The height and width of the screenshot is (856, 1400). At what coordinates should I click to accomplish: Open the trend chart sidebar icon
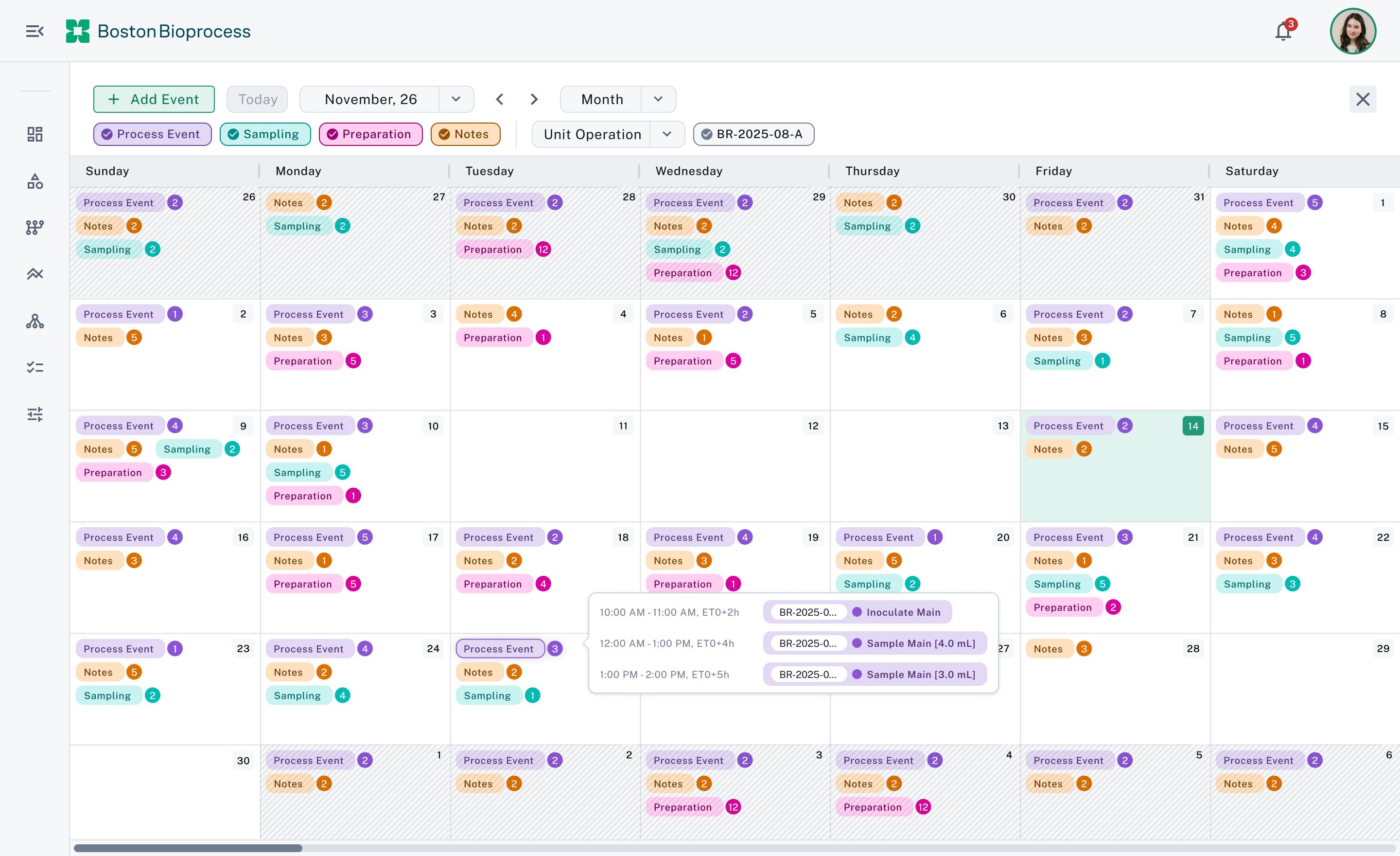click(x=35, y=274)
